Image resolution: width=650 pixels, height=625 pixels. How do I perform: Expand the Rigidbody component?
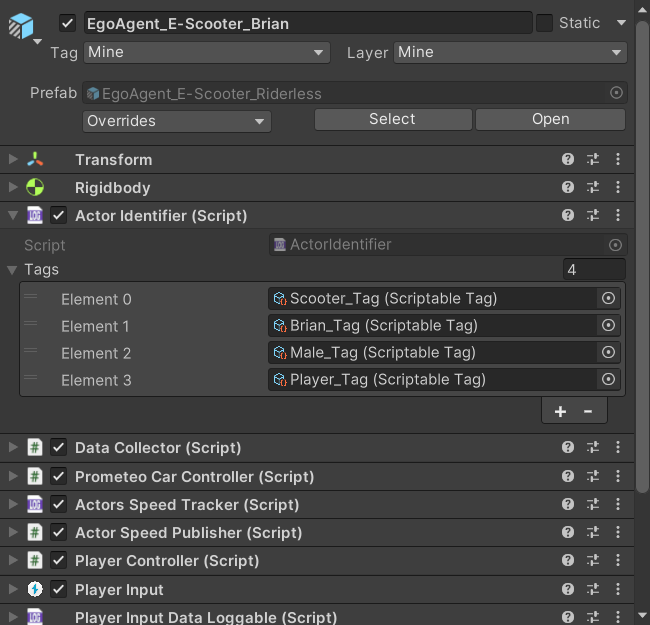point(13,187)
